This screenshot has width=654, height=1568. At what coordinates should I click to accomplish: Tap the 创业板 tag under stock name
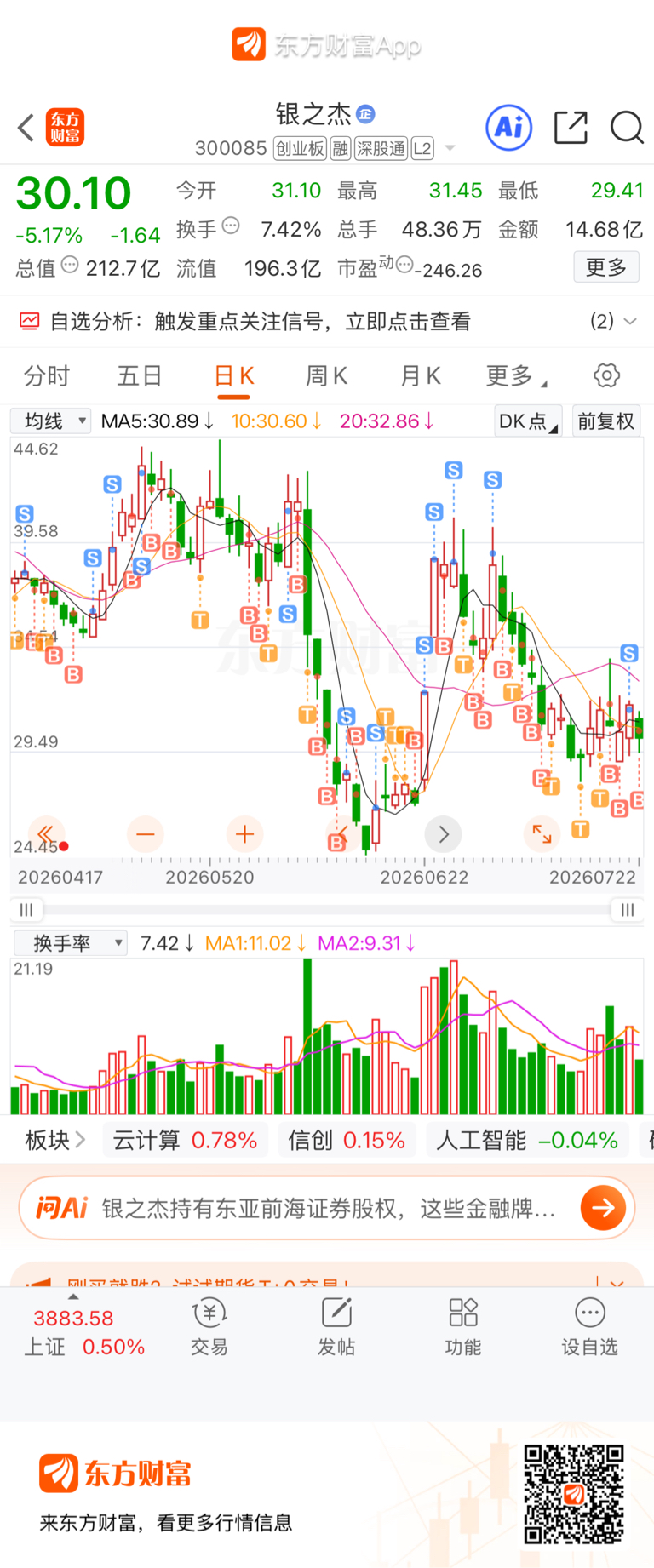point(300,149)
